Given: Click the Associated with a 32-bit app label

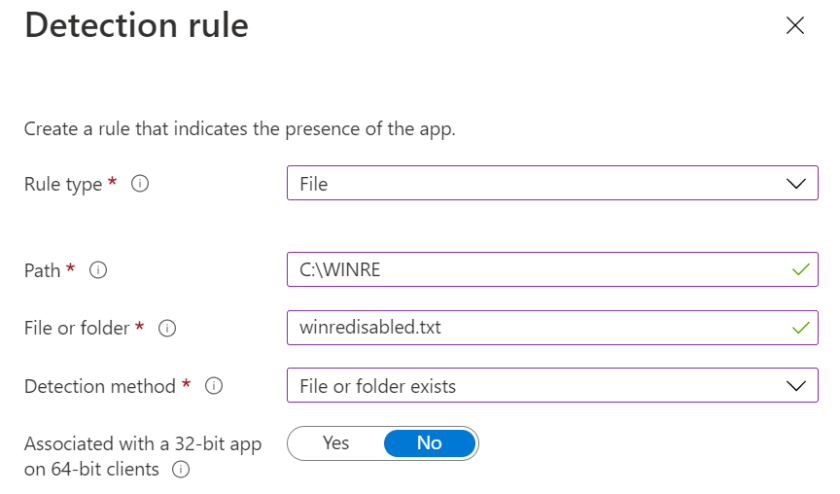Looking at the screenshot, I should coord(143,456).
